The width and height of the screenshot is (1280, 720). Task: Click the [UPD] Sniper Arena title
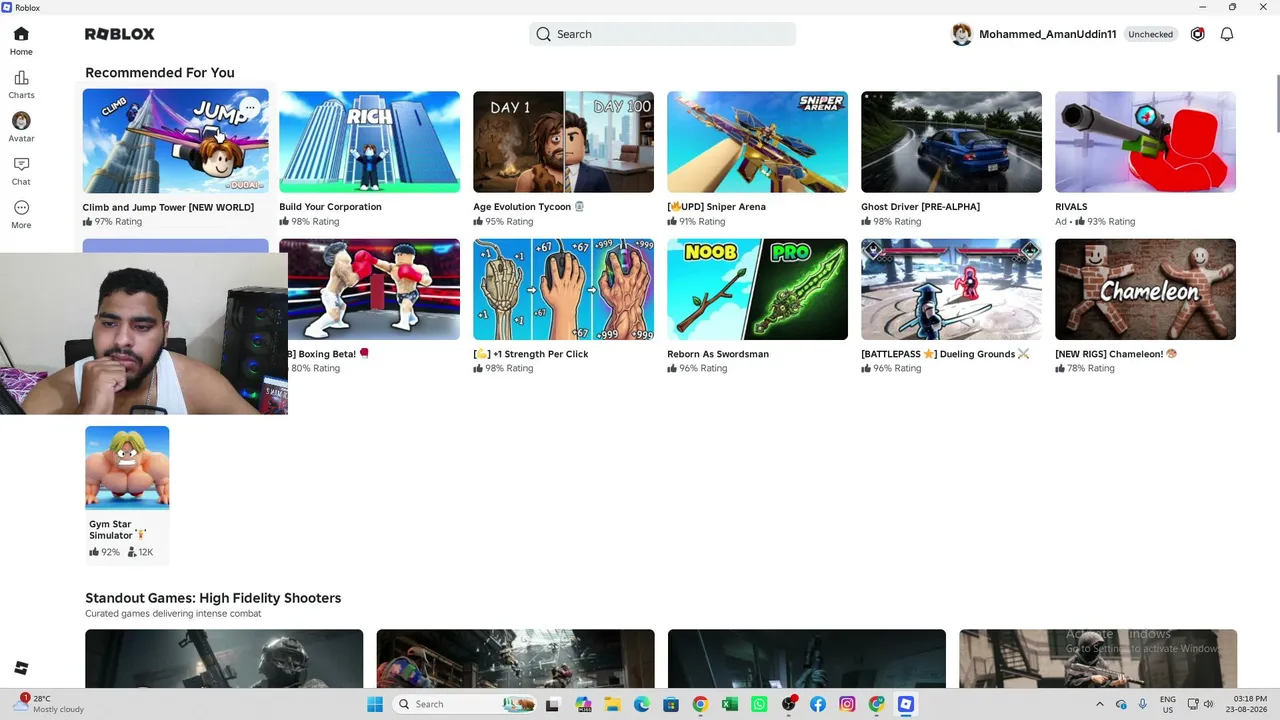[x=716, y=207]
